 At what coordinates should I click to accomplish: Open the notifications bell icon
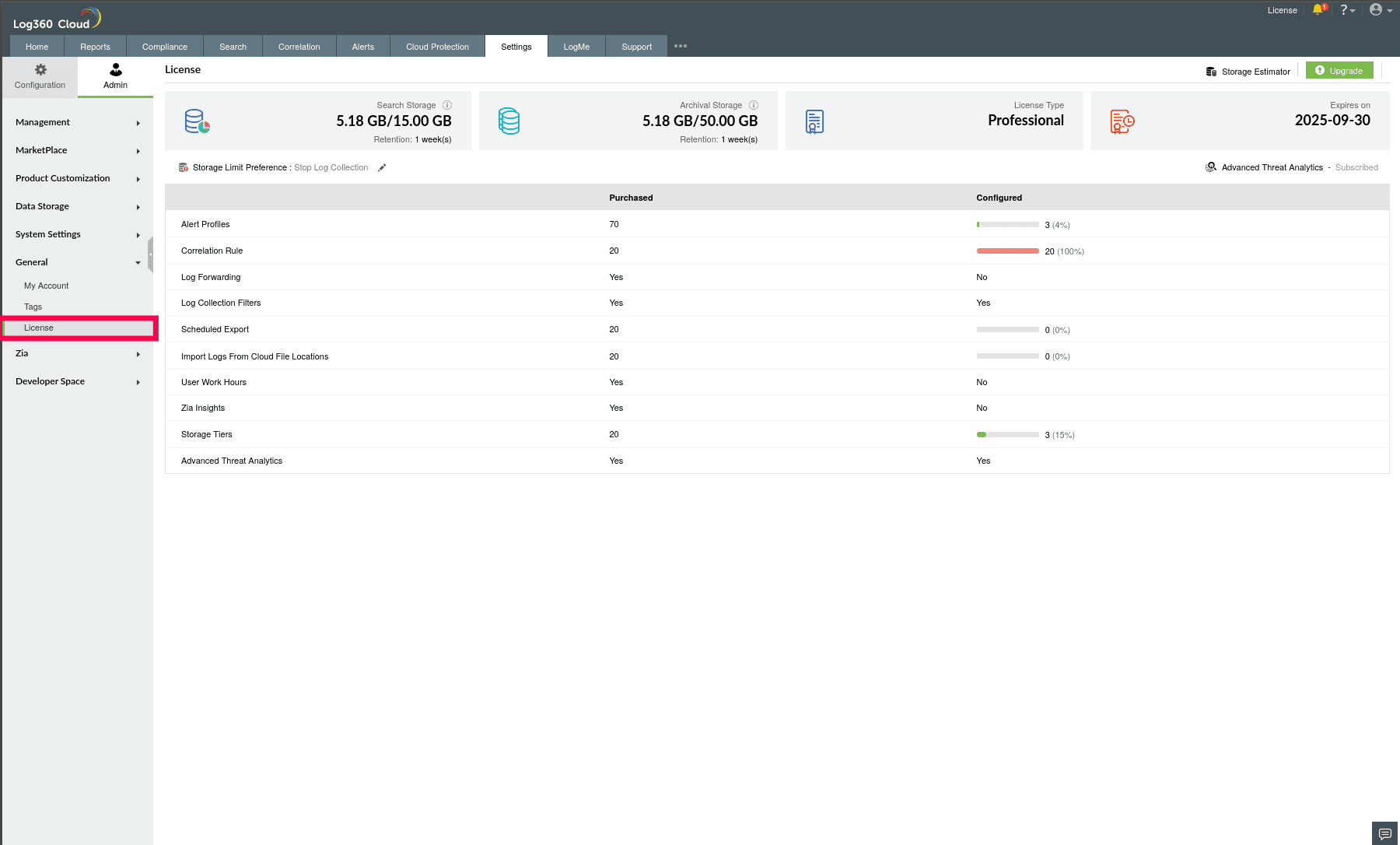click(1318, 9)
